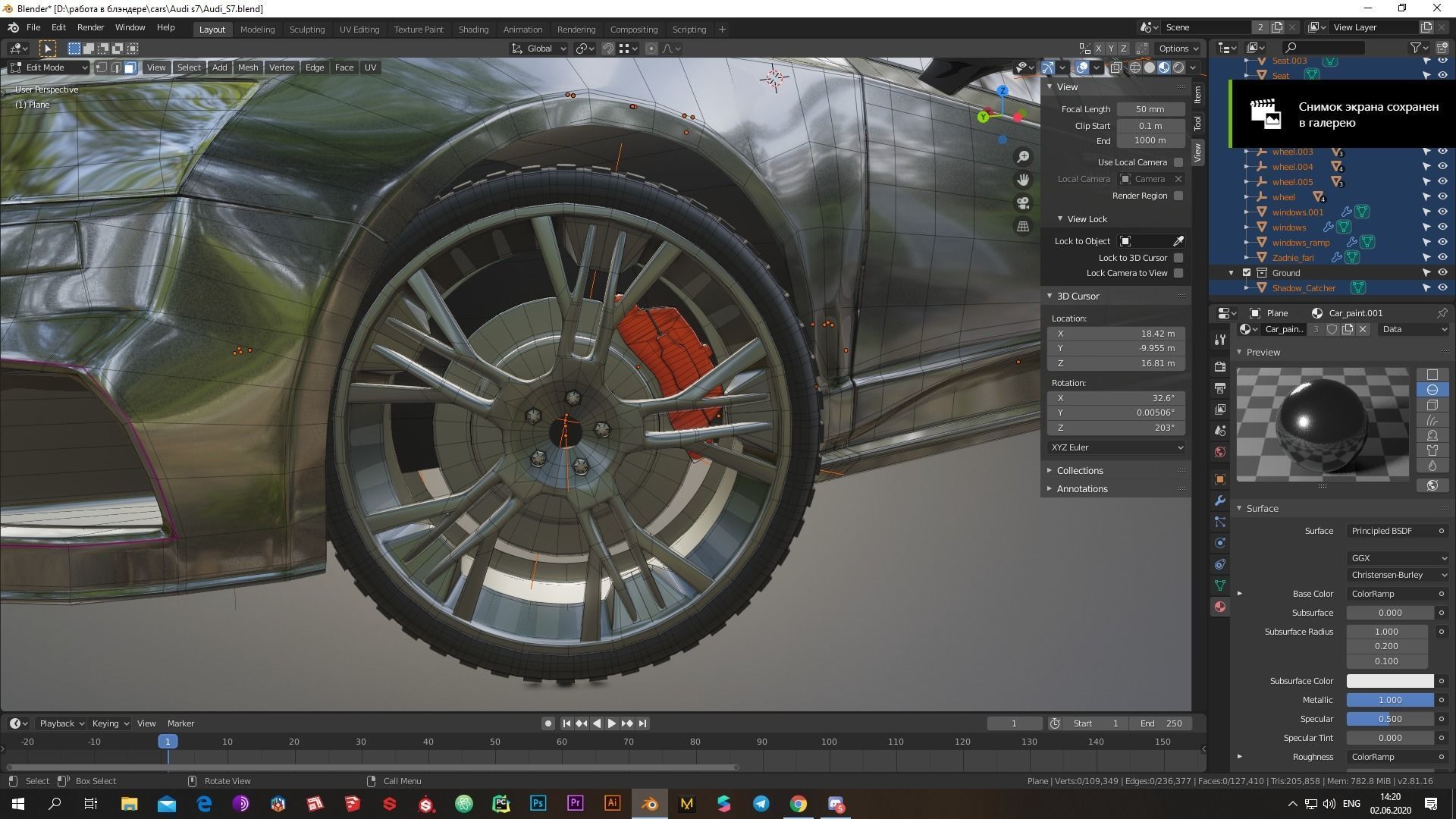Open the Mesh menu

pyautogui.click(x=248, y=67)
